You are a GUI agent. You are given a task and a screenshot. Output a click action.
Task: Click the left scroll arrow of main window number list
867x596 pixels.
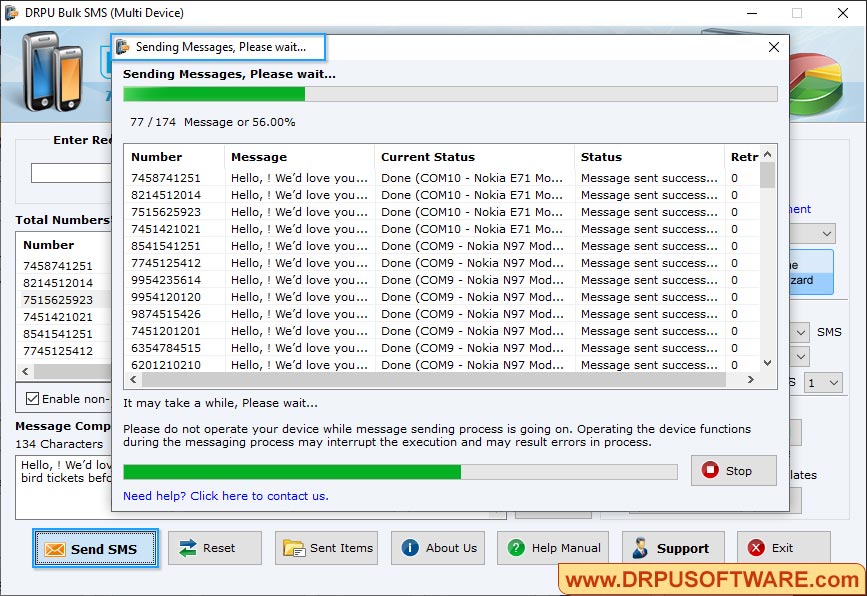click(25, 372)
